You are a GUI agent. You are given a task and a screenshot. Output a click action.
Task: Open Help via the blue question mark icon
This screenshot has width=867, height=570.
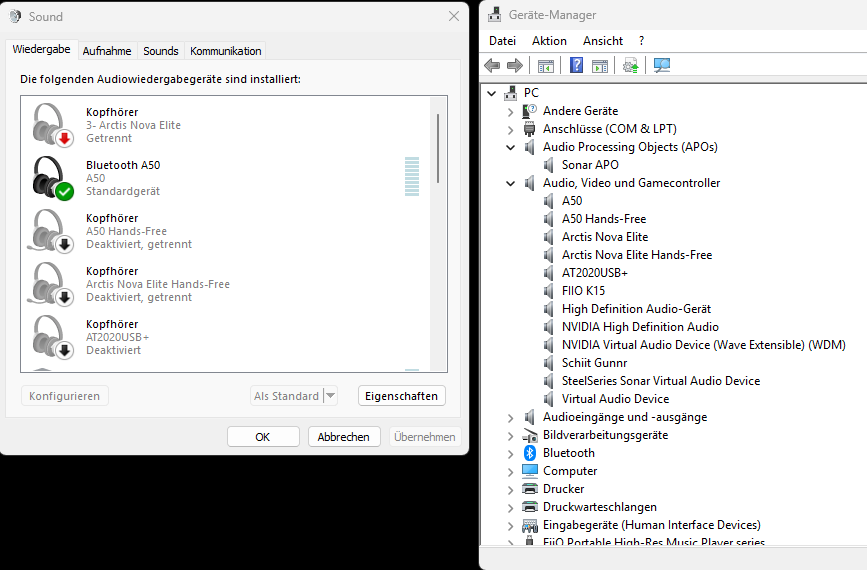click(576, 65)
